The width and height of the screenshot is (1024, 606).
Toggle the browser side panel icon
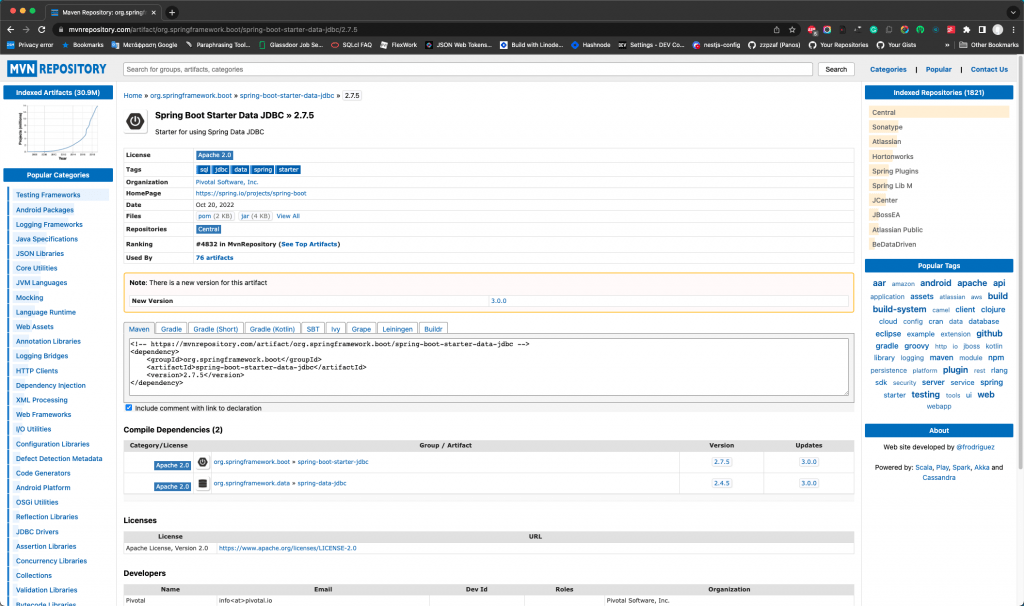(x=982, y=29)
